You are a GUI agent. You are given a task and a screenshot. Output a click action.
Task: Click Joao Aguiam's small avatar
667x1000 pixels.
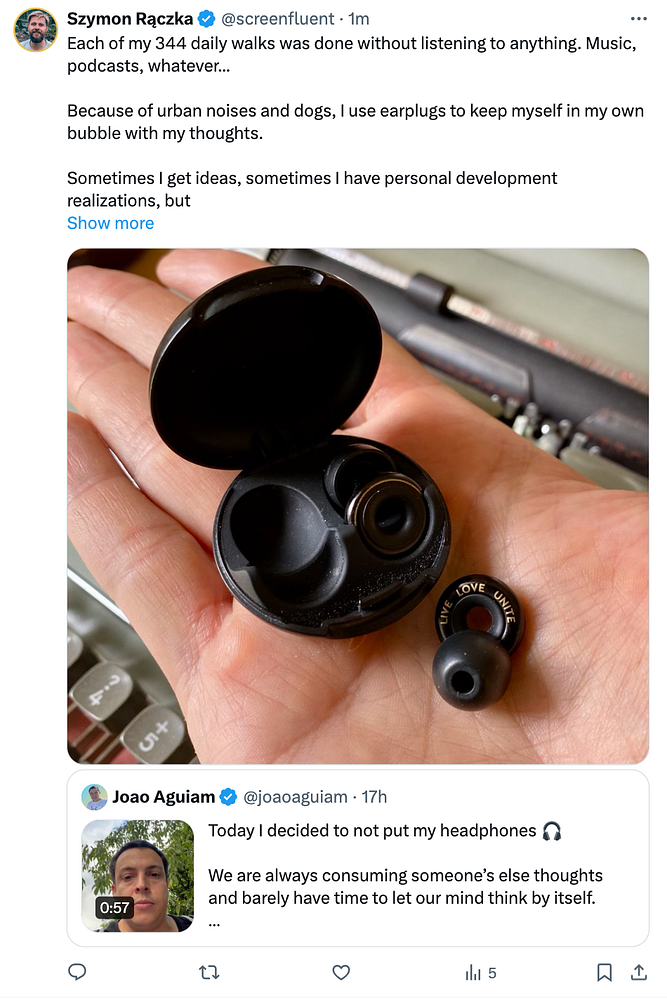coord(94,797)
